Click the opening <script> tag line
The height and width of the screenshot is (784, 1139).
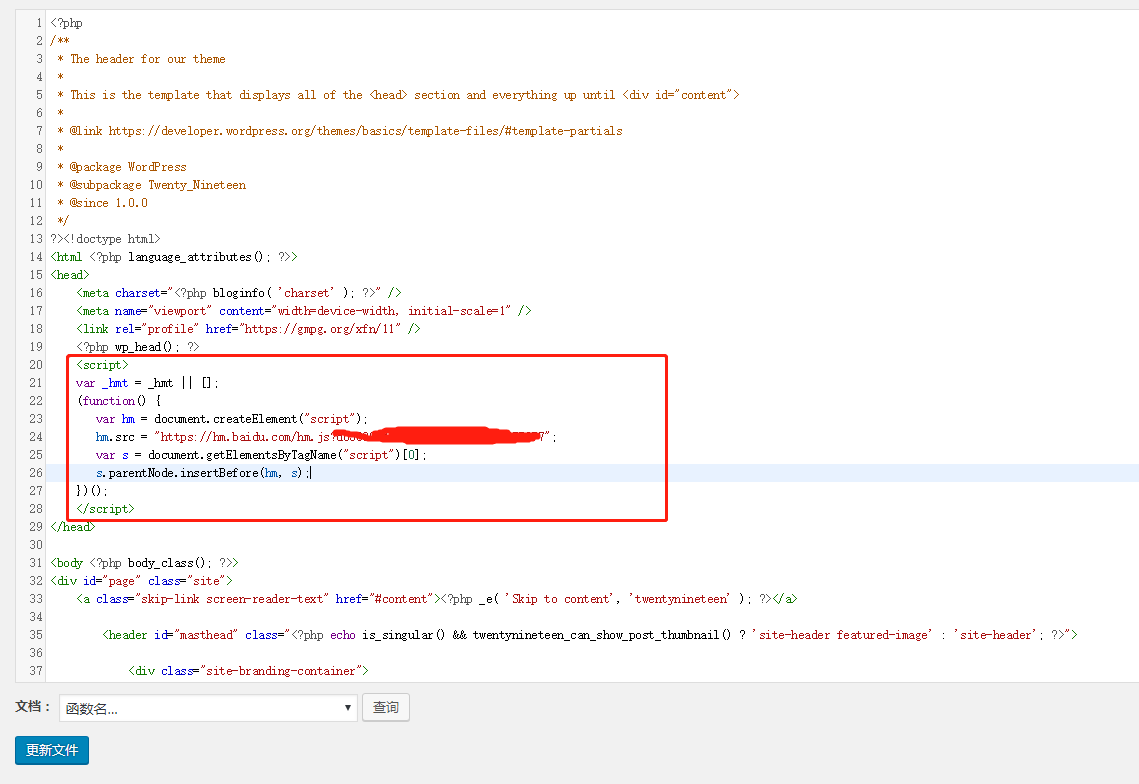click(102, 365)
